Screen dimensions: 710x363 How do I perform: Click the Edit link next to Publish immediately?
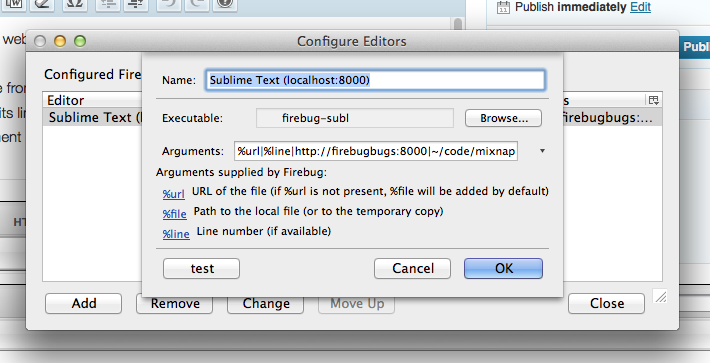[640, 7]
